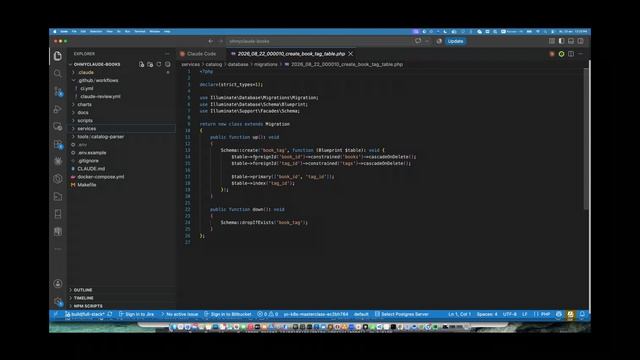Click the services breadcrumb segment

click(191, 64)
